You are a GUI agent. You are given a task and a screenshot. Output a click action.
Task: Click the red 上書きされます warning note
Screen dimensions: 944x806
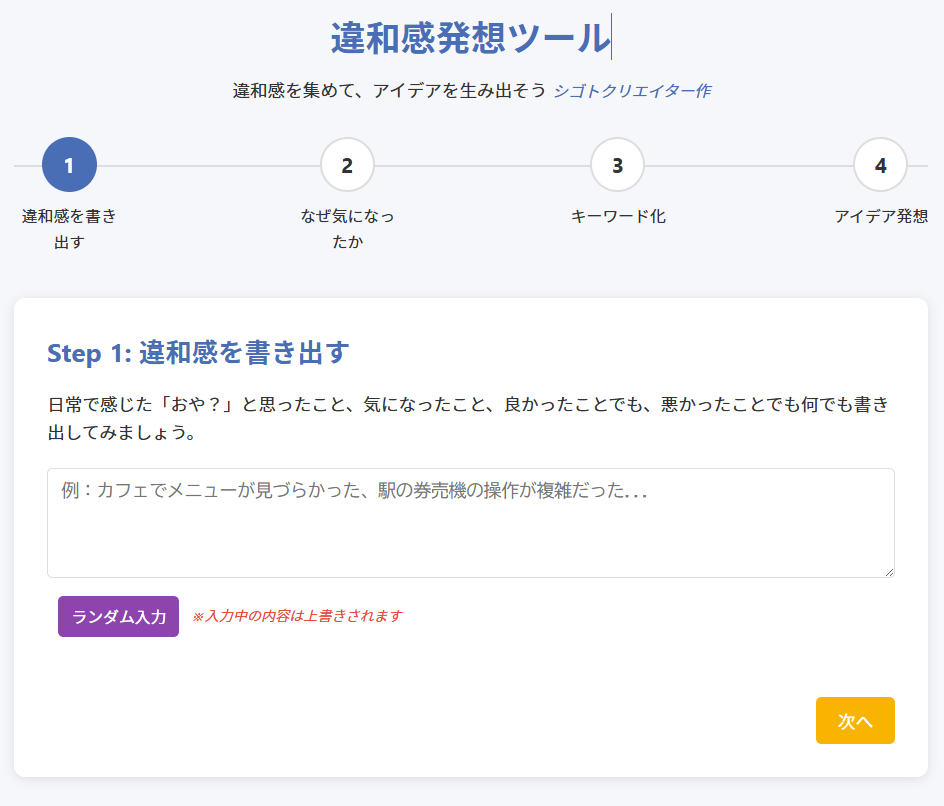pyautogui.click(x=297, y=616)
